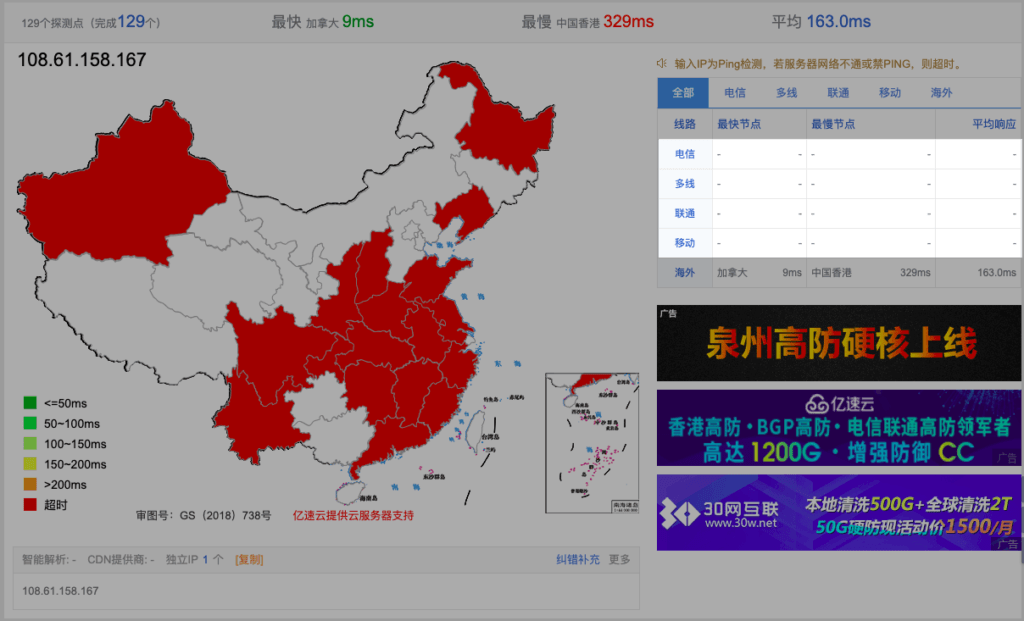Click the 平均响应 column header
The image size is (1024, 621).
[994, 124]
